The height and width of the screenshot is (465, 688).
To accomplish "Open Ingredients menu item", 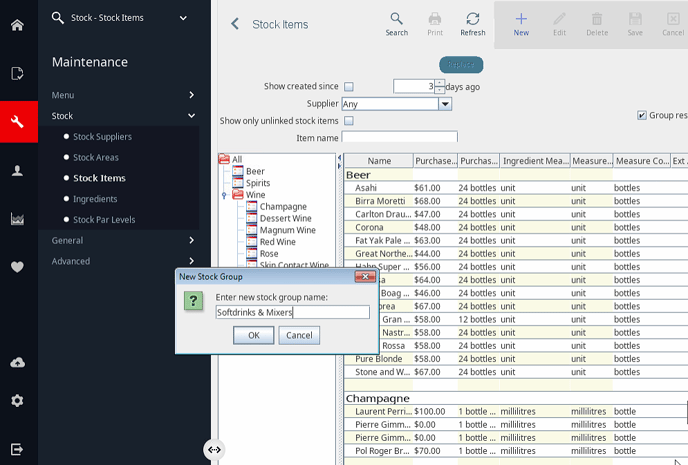I will (95, 199).
